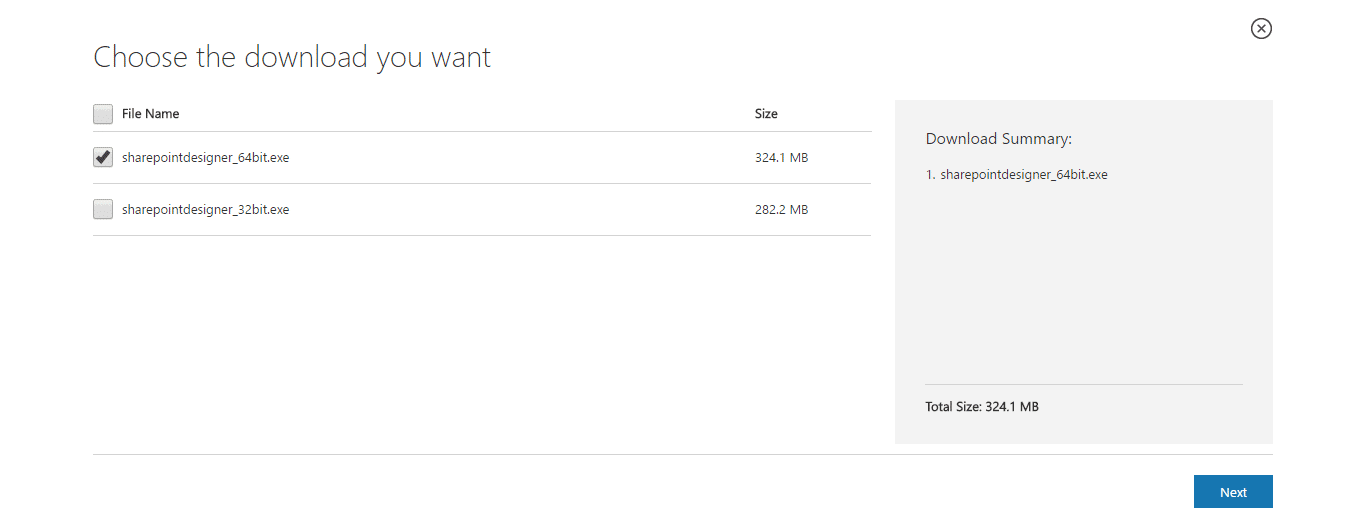Click the 324.1 MB size value in list
The image size is (1366, 524).
click(781, 157)
